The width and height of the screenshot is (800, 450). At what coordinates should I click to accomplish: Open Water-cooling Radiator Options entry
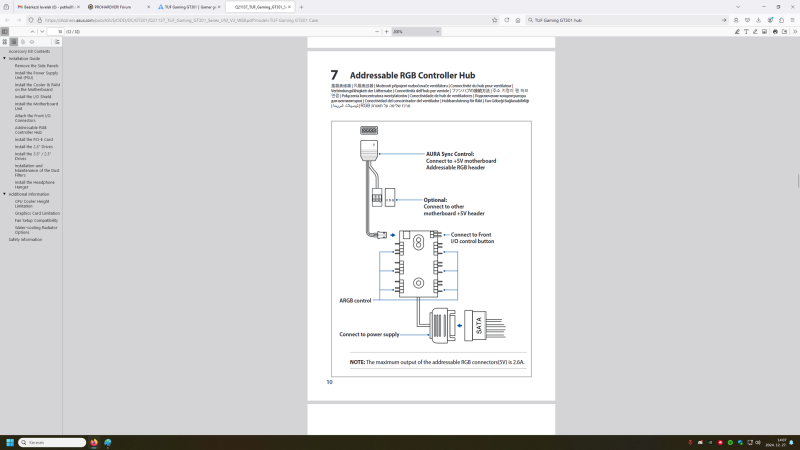36,230
